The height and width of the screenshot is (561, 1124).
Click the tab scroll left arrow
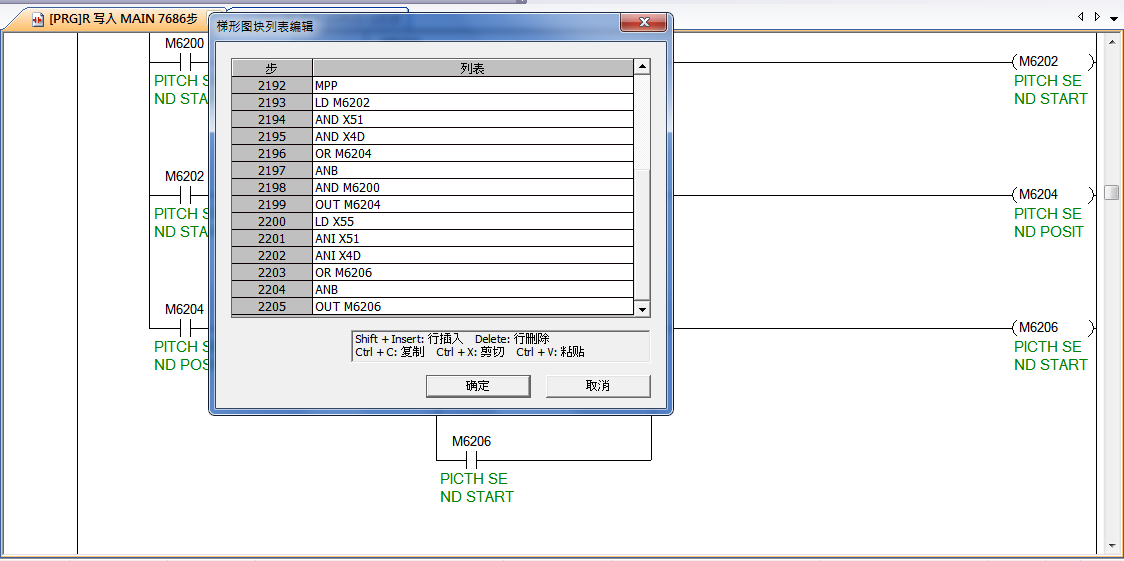1081,17
